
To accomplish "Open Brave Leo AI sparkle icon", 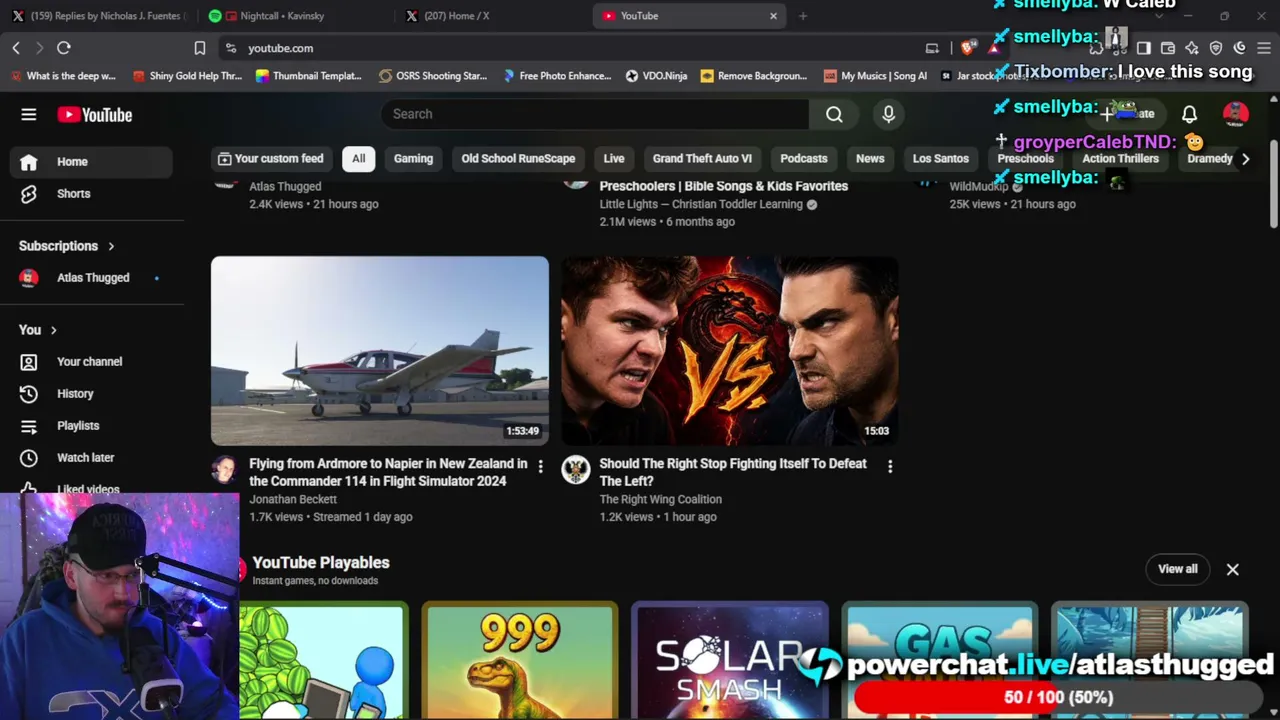I will coord(1192,48).
